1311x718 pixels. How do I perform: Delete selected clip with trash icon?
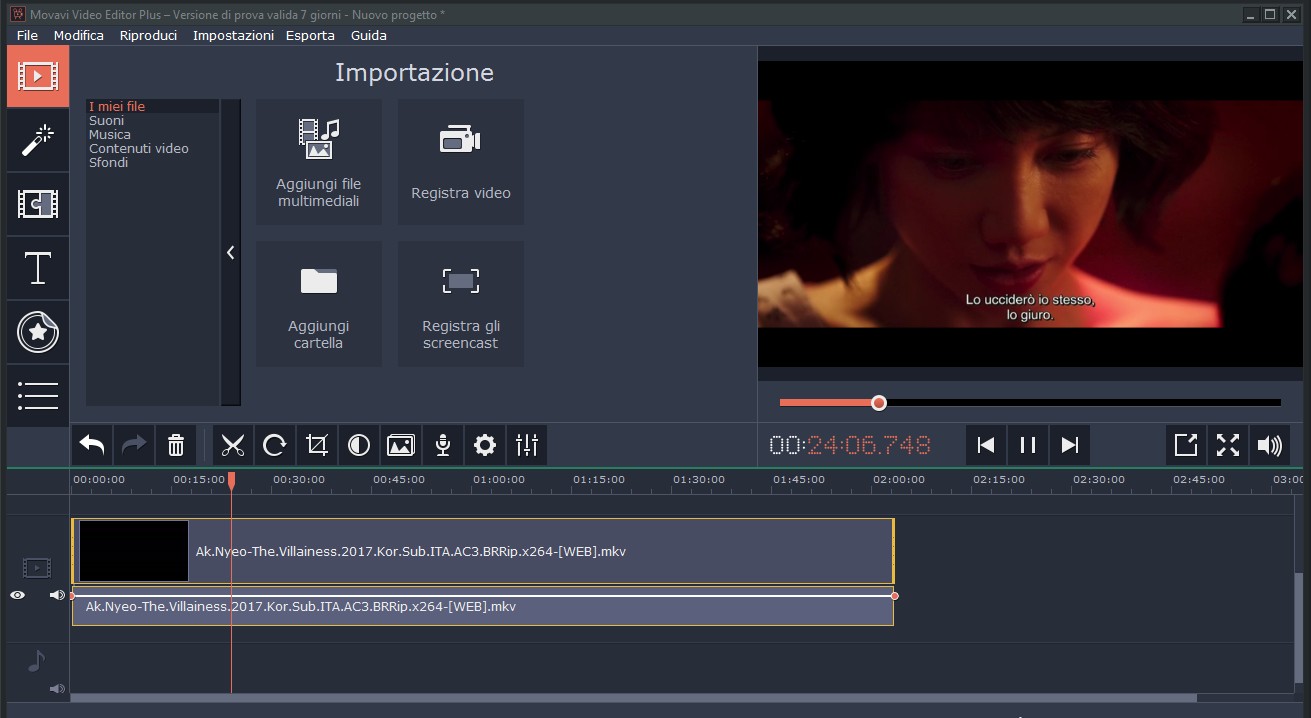tap(176, 445)
